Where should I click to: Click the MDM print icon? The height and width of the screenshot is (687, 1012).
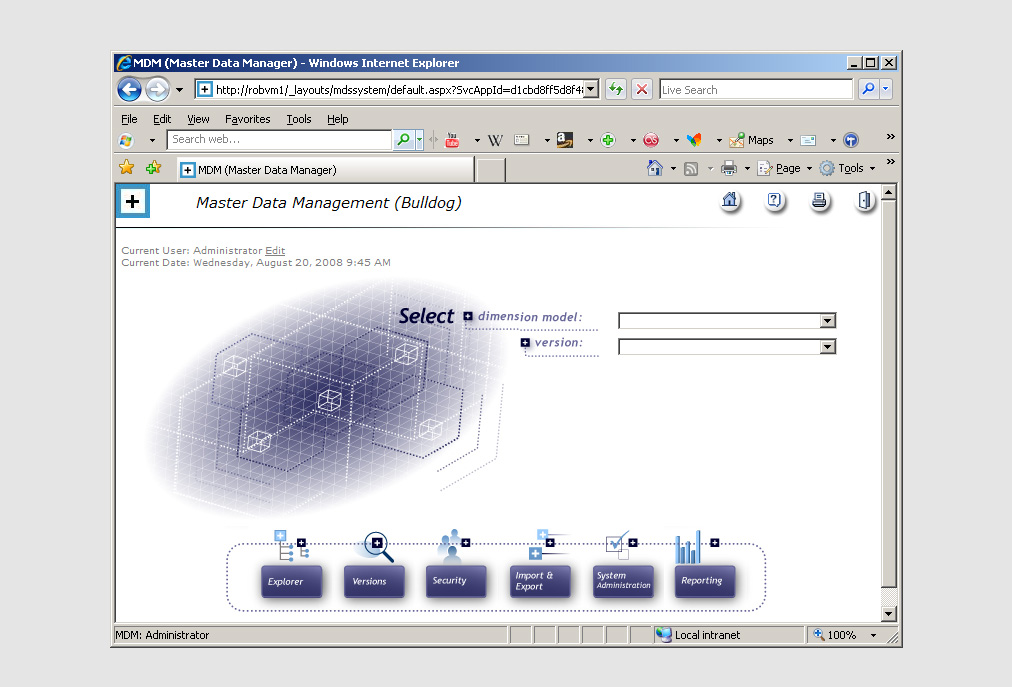click(x=819, y=201)
